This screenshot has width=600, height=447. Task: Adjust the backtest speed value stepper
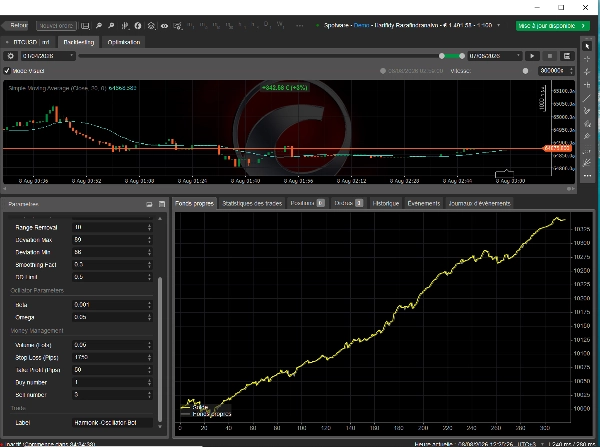pos(571,71)
